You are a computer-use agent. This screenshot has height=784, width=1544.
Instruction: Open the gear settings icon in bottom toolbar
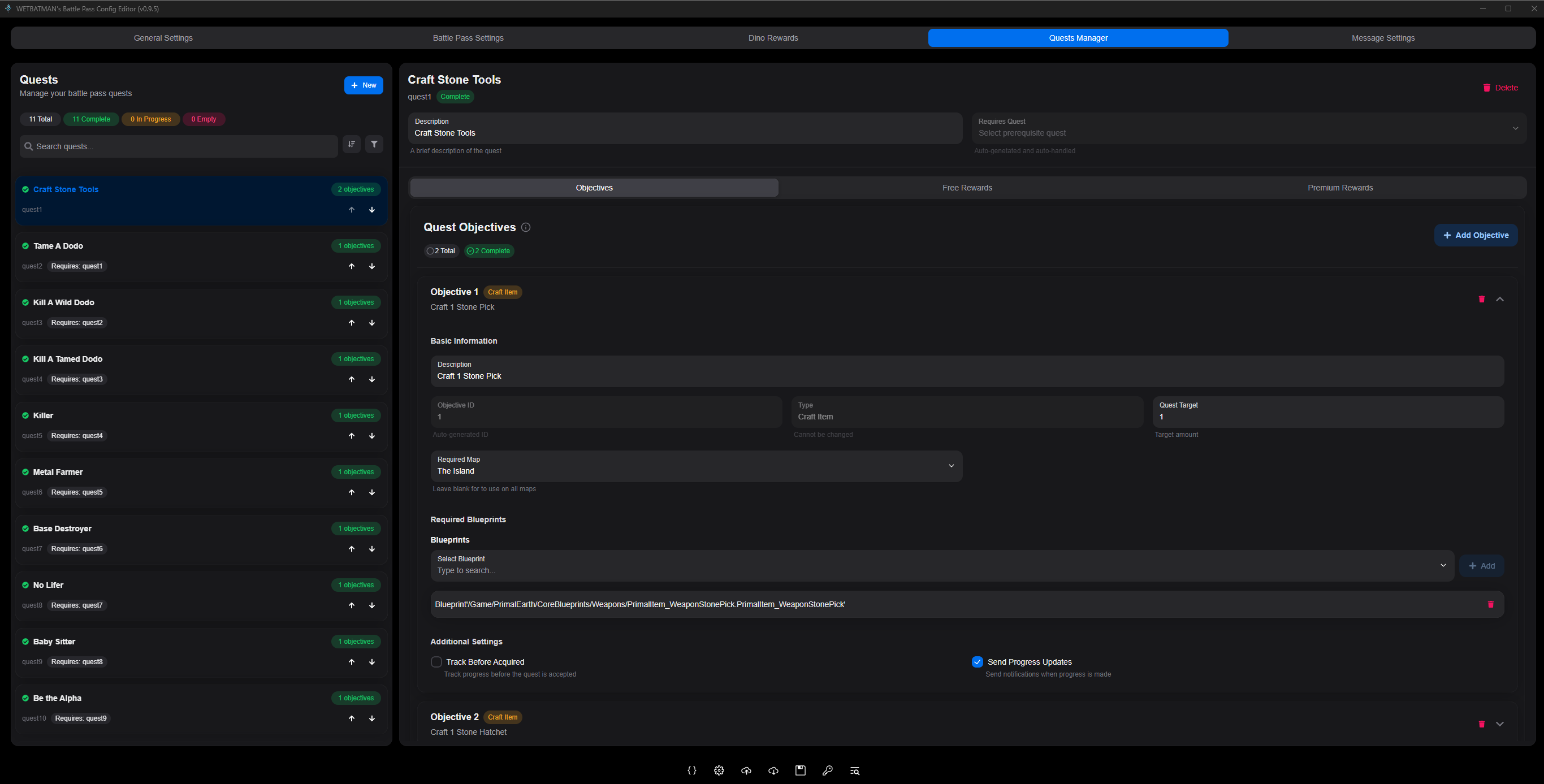[719, 771]
